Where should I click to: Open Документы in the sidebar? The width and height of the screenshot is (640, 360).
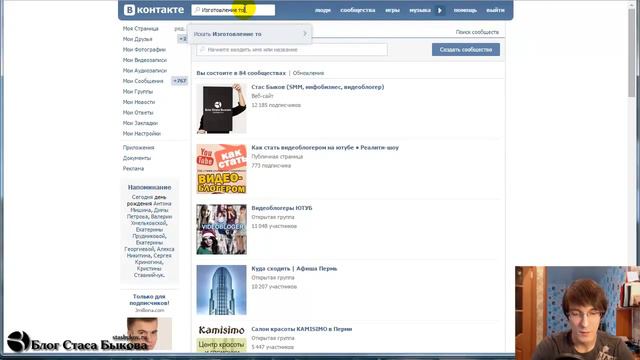137,158
